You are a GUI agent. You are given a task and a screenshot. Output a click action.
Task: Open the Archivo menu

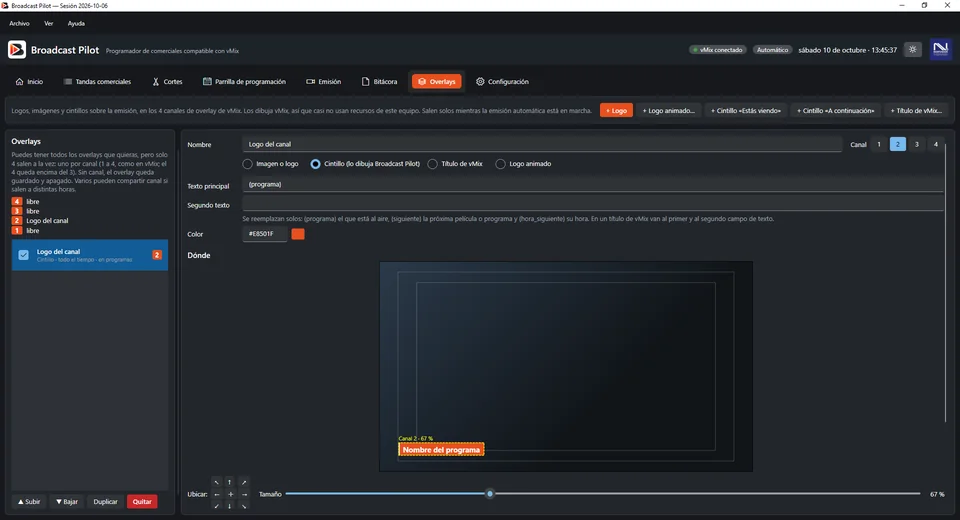tap(19, 23)
